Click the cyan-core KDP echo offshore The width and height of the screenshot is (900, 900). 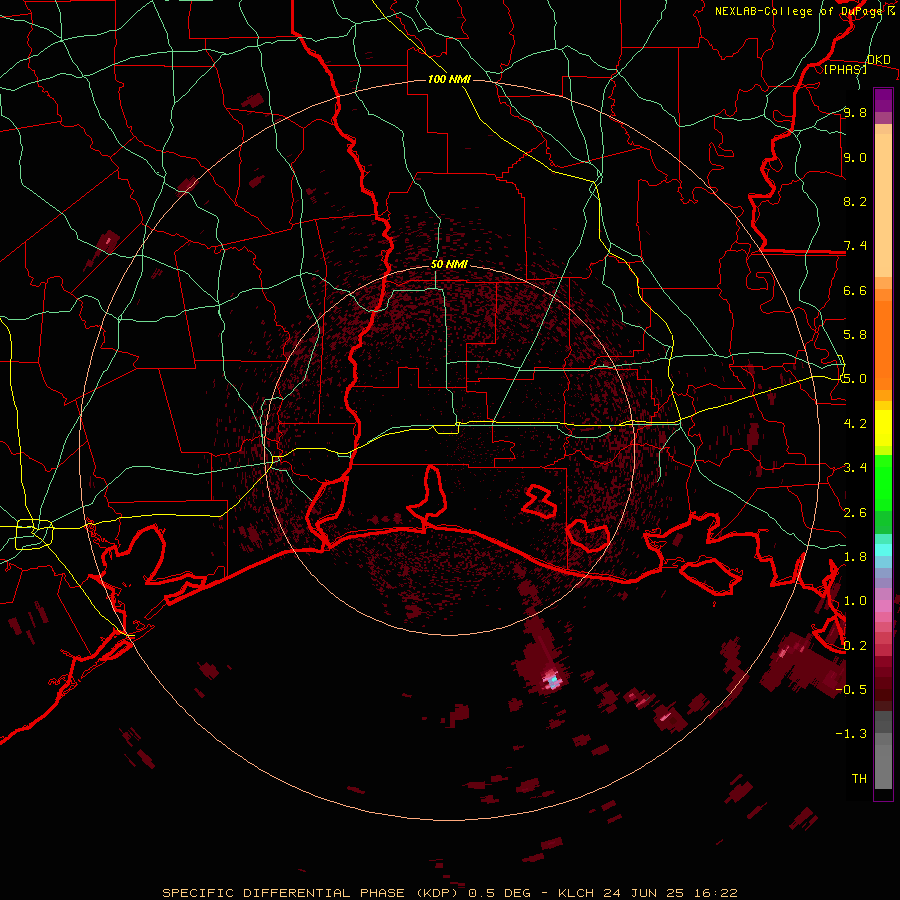pyautogui.click(x=553, y=681)
